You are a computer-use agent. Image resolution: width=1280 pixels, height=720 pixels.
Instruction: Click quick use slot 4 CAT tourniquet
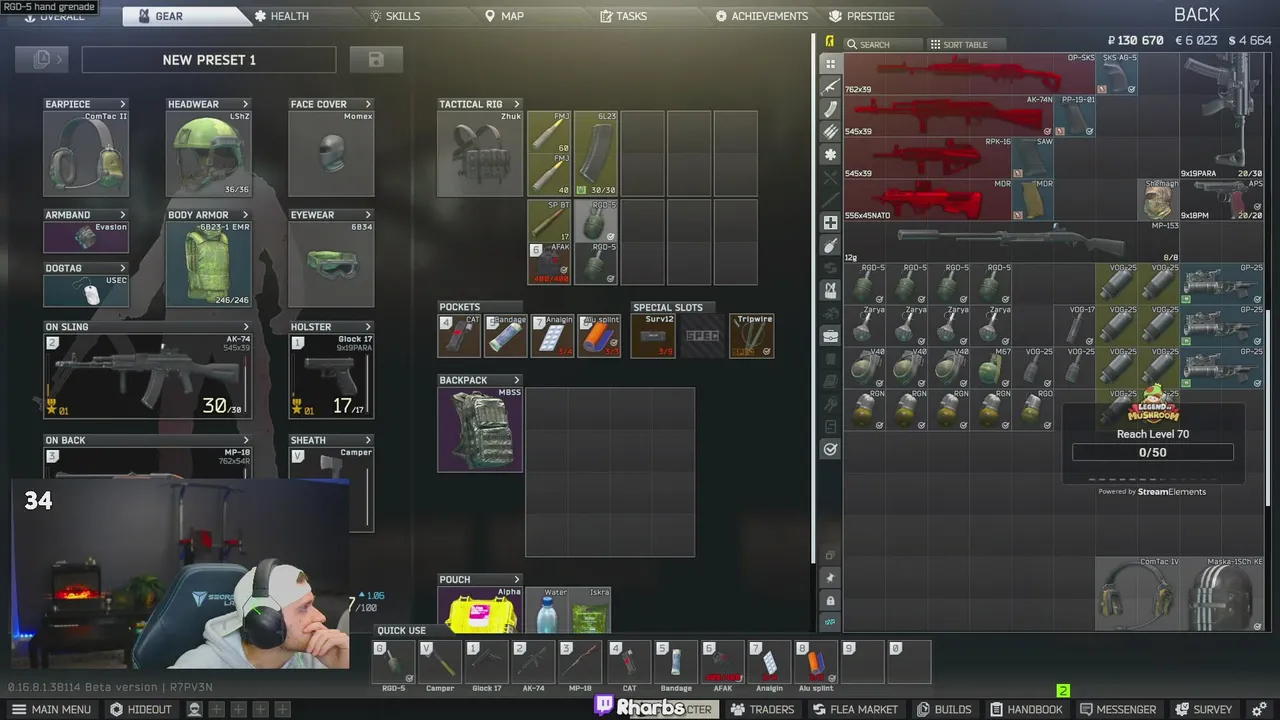(630, 663)
